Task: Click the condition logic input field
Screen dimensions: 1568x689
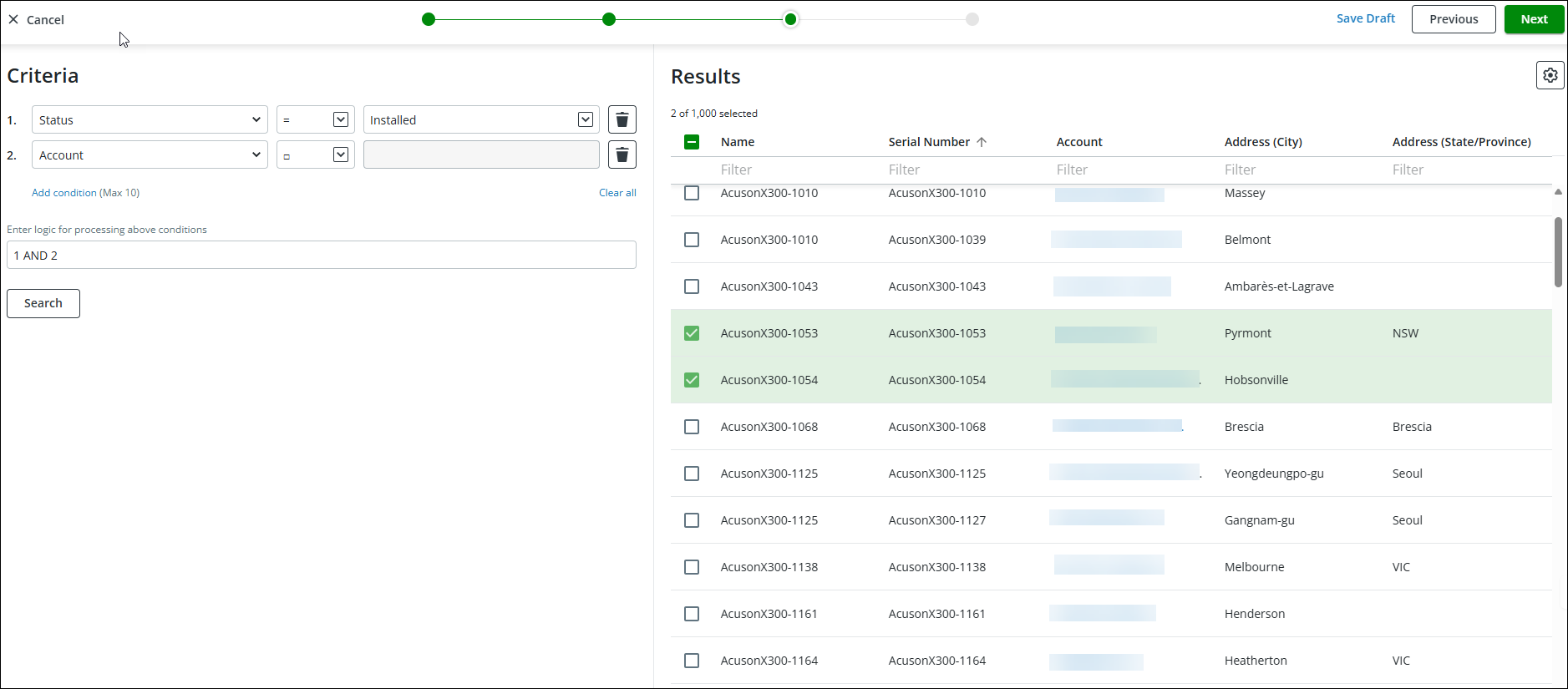Action: click(x=322, y=255)
